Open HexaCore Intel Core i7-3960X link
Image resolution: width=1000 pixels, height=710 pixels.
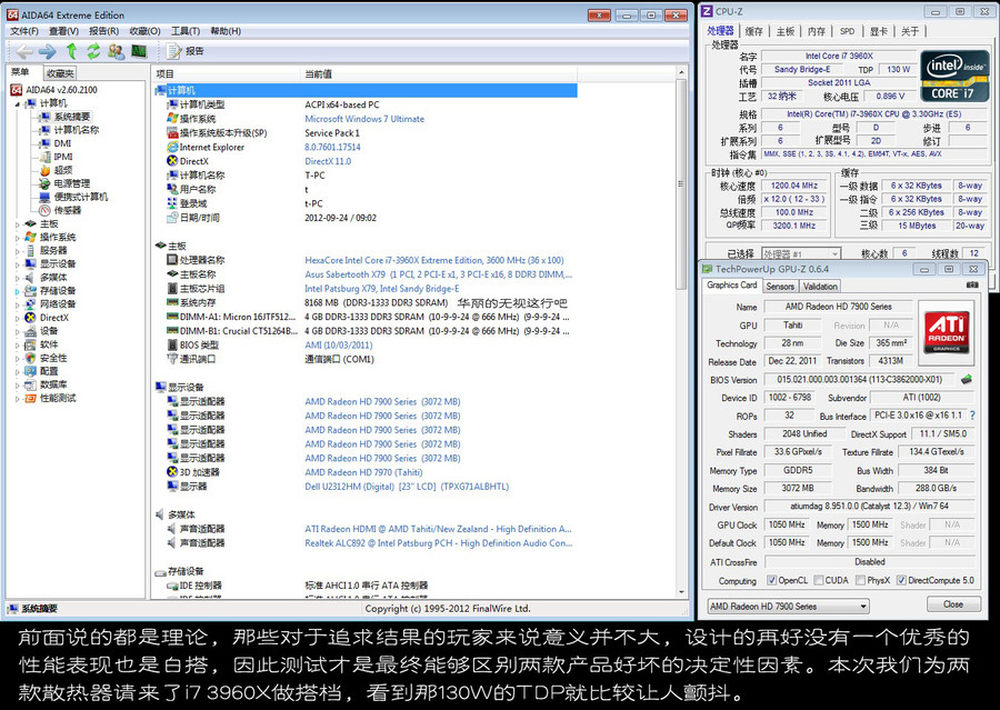click(x=434, y=260)
